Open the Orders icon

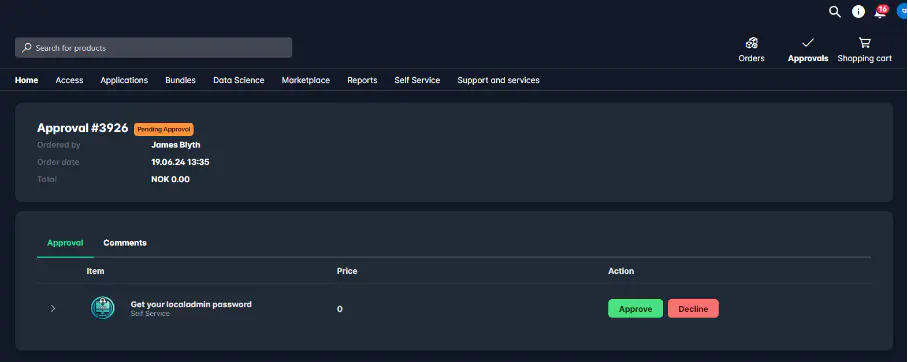(752, 43)
